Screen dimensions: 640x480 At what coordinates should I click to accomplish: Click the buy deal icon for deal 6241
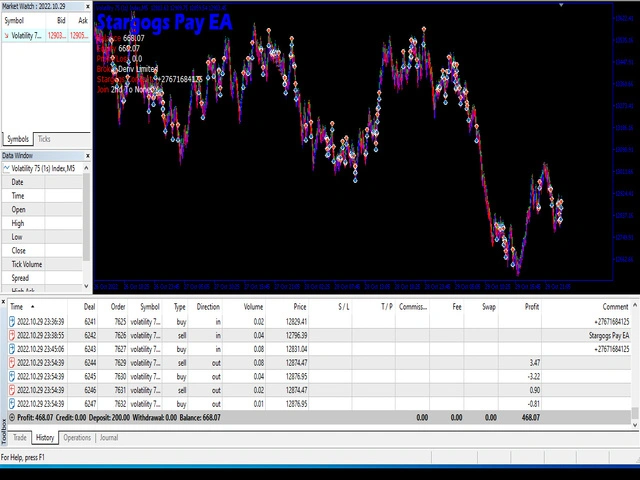[x=13, y=321]
